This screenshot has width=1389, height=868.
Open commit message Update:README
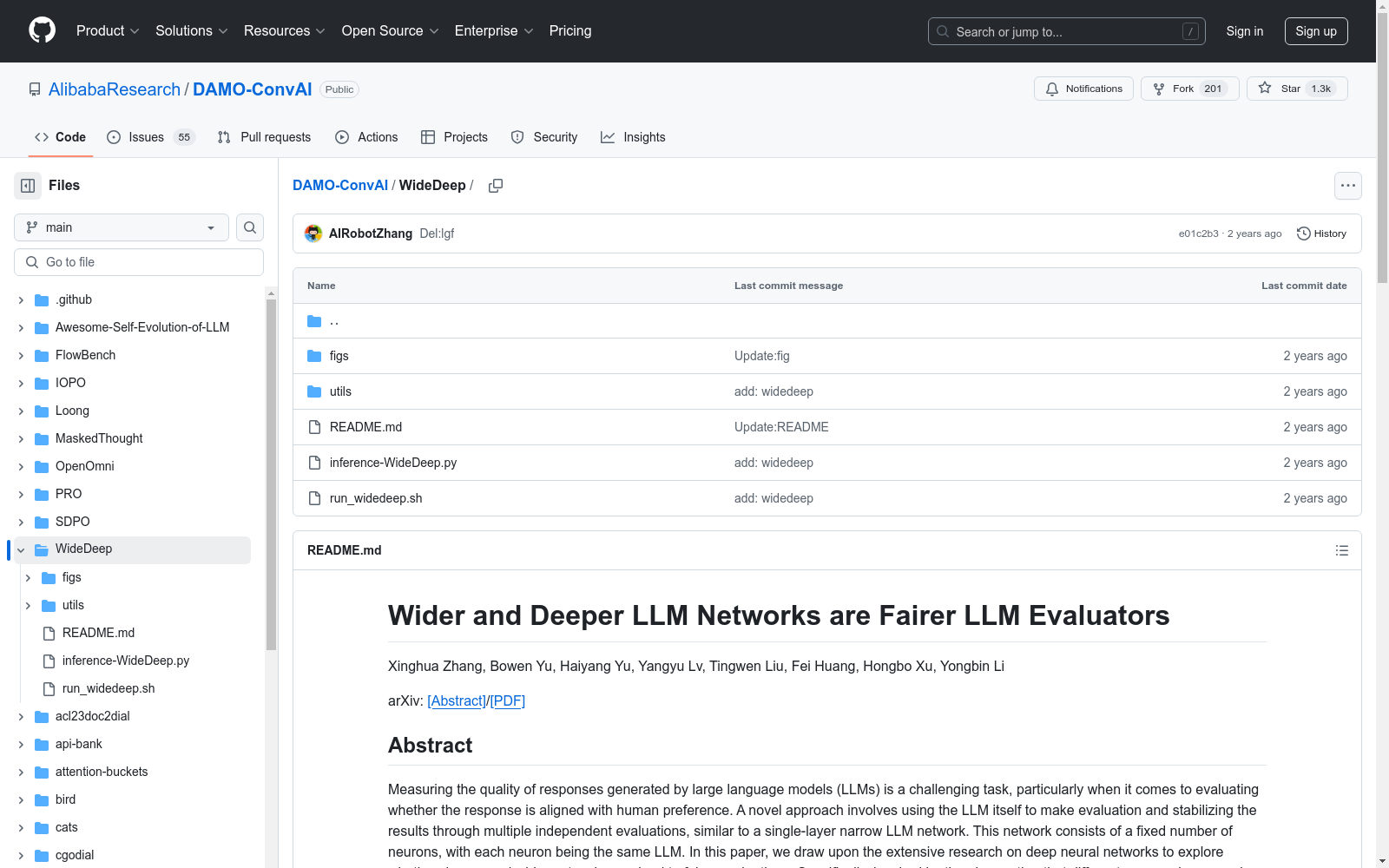click(781, 427)
